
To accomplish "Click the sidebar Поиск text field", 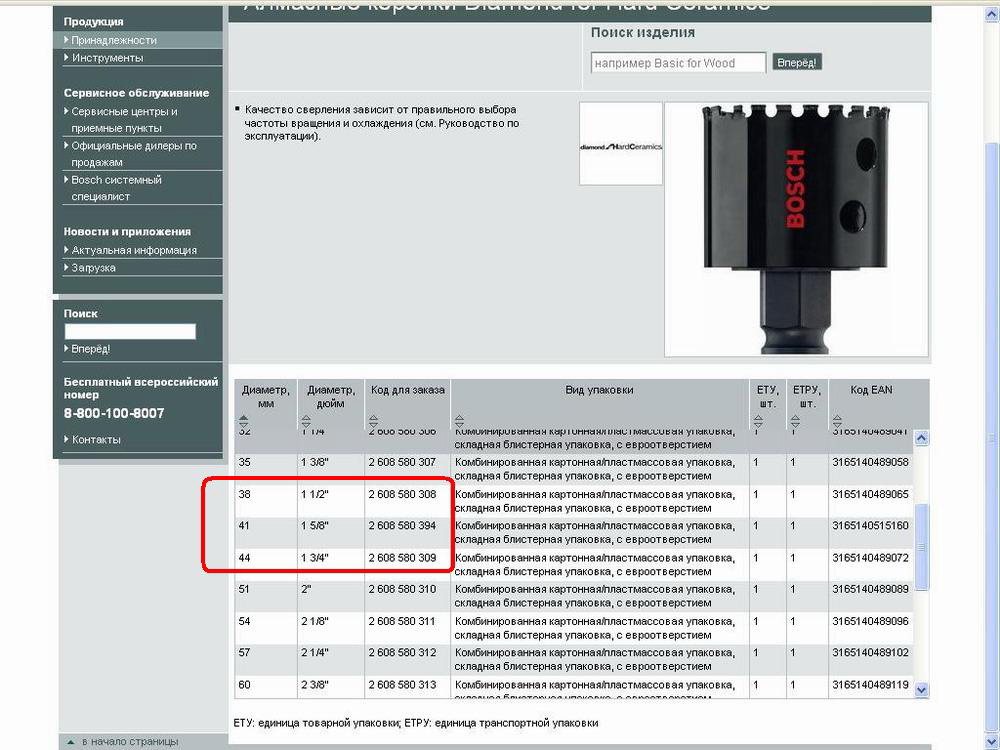I will tap(130, 332).
